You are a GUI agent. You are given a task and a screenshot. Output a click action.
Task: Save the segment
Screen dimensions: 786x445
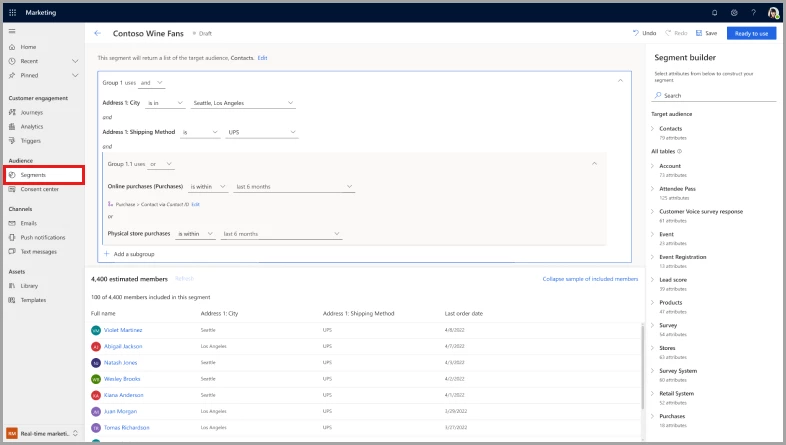pos(706,33)
